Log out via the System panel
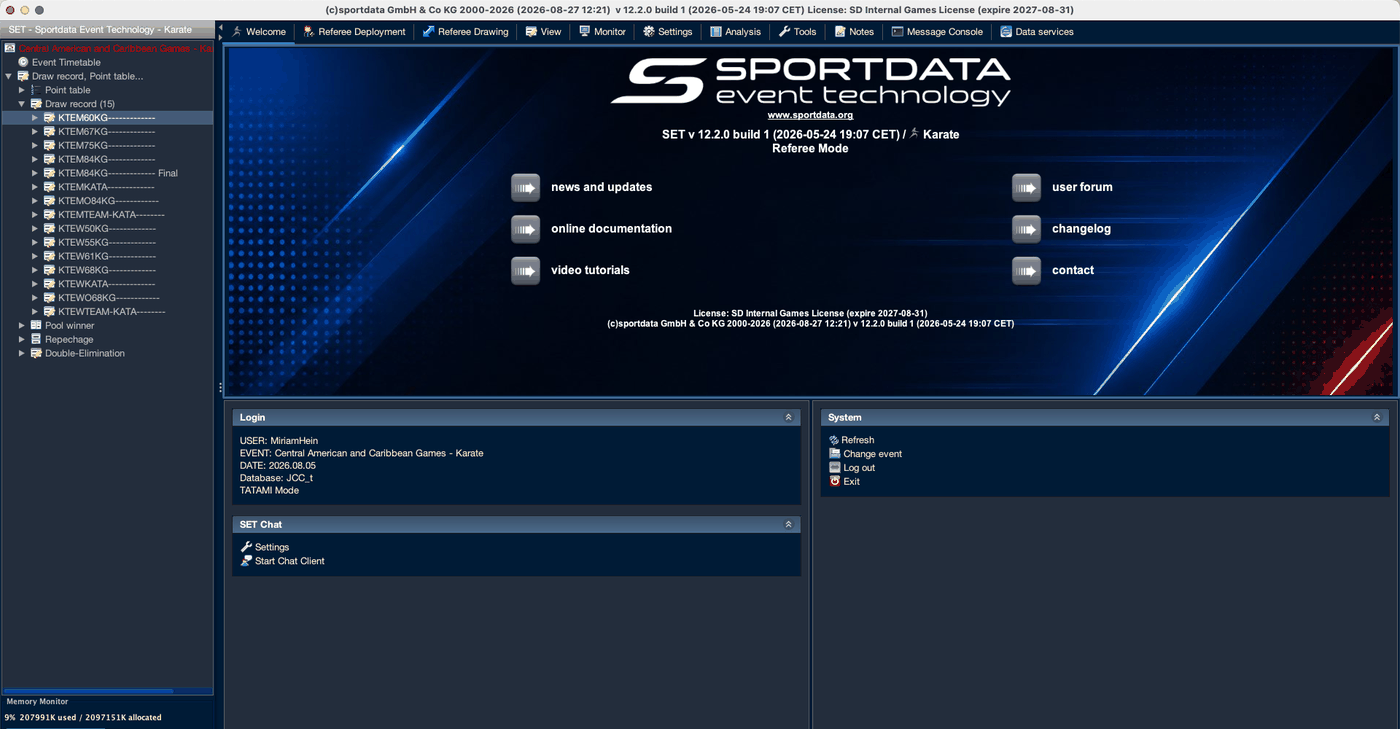Screen dimensions: 1400x729 tap(852, 468)
